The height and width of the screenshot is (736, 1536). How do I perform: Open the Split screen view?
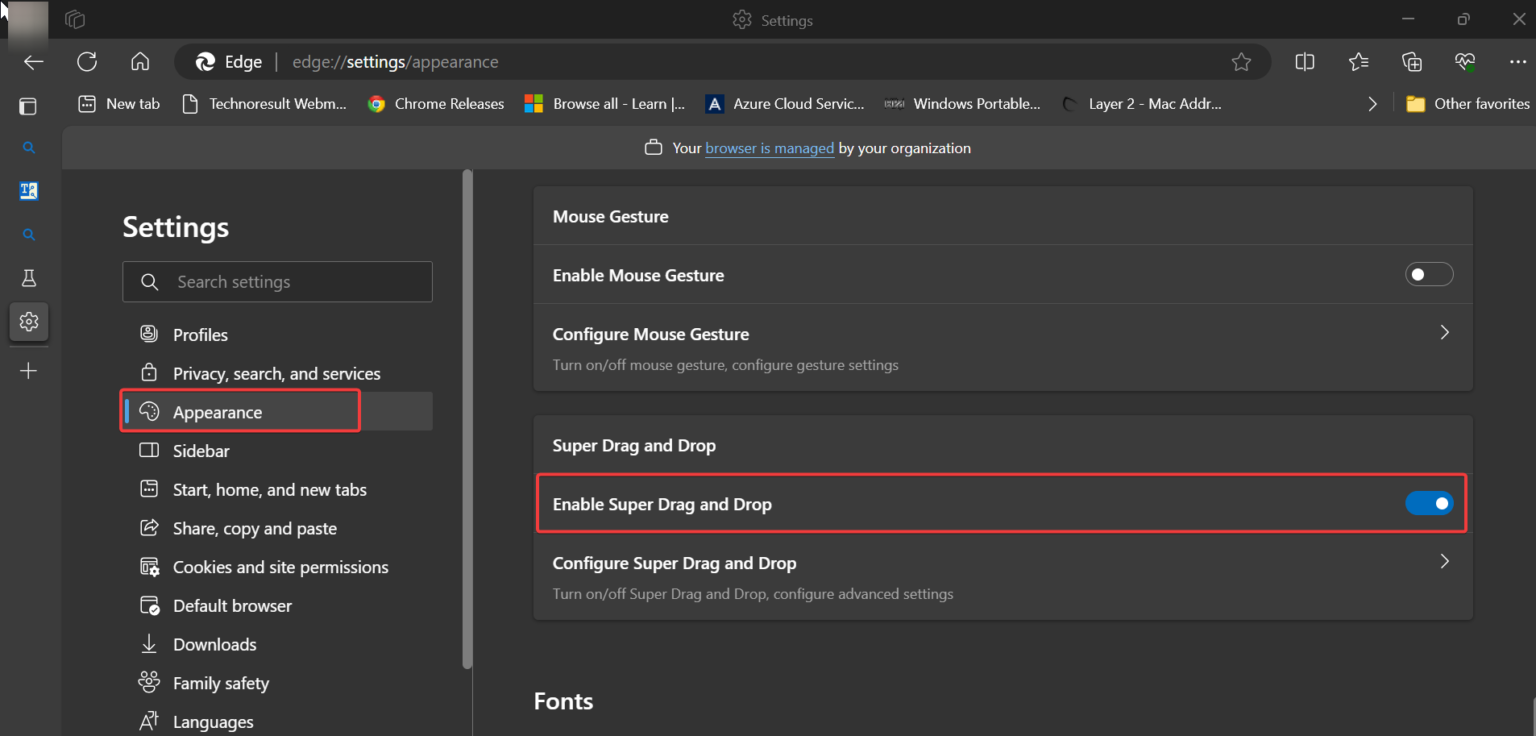coord(1304,61)
